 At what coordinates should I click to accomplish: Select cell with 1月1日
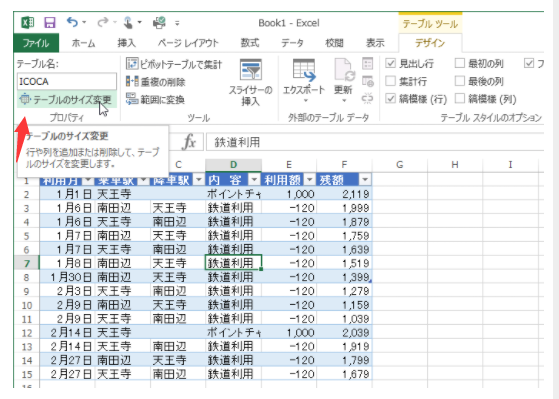[x=67, y=194]
